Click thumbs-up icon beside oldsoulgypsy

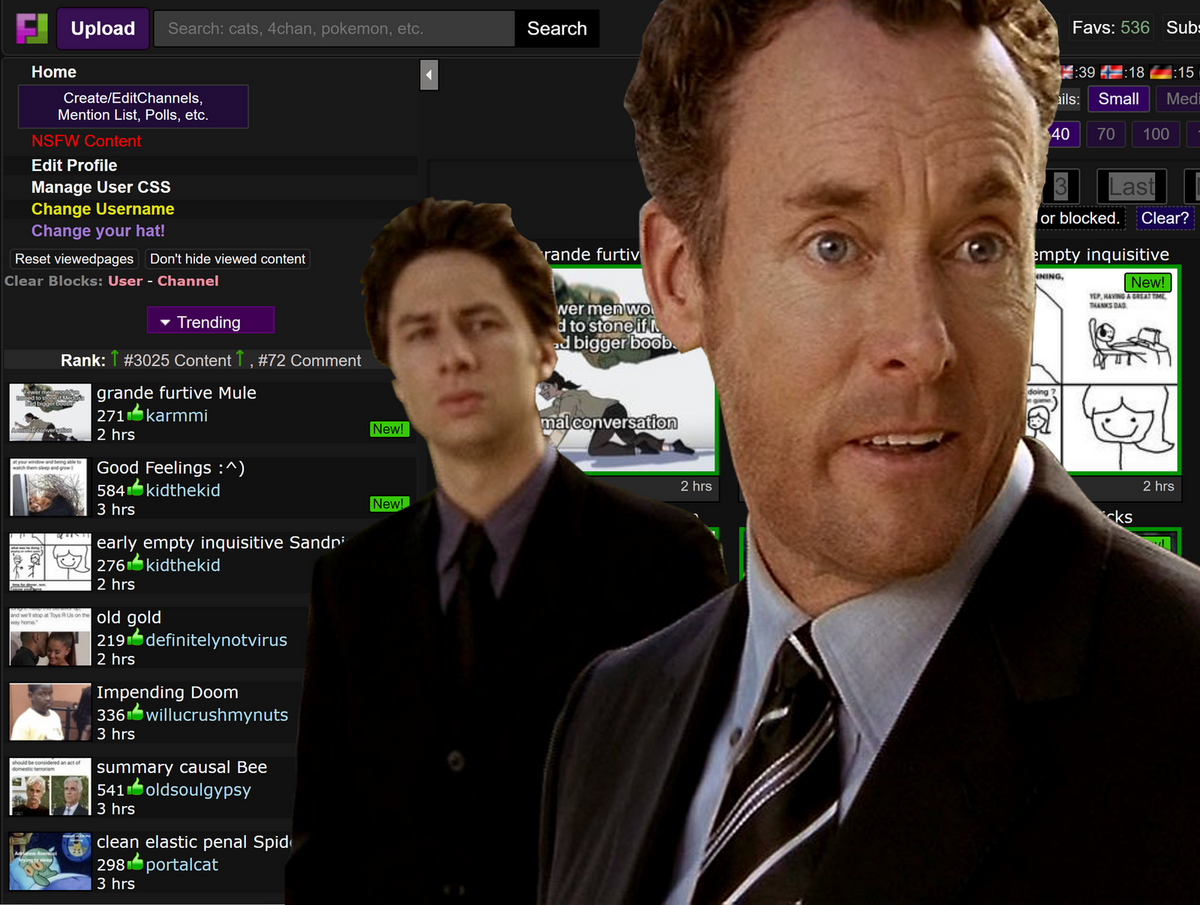click(x=135, y=789)
